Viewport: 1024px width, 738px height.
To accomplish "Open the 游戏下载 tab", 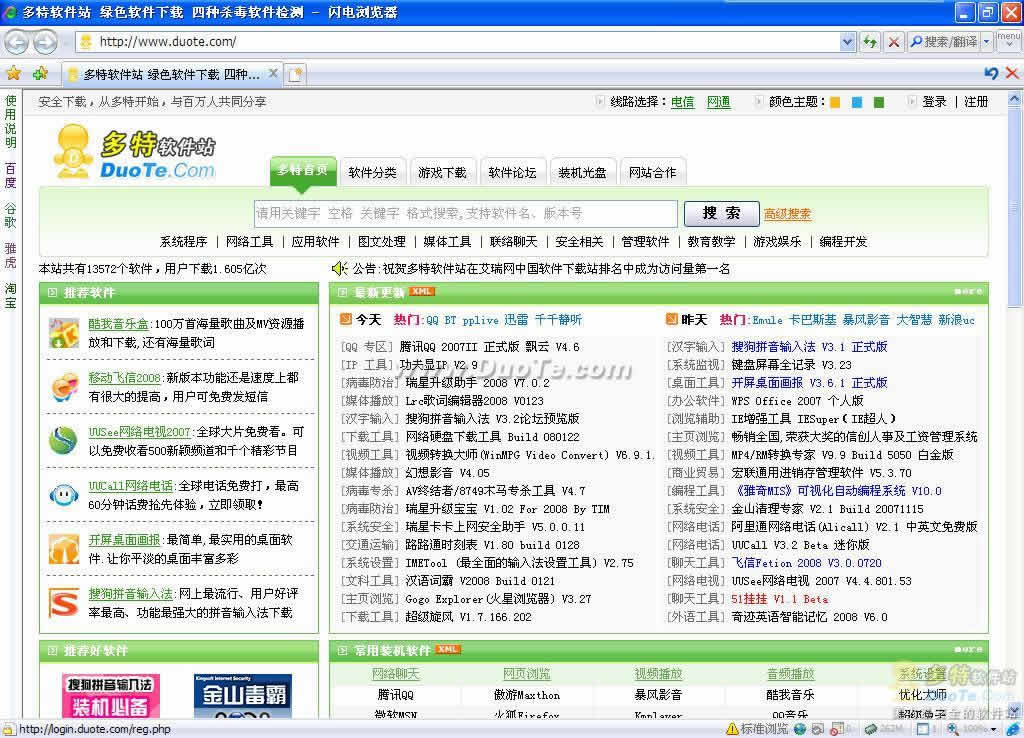I will [442, 172].
